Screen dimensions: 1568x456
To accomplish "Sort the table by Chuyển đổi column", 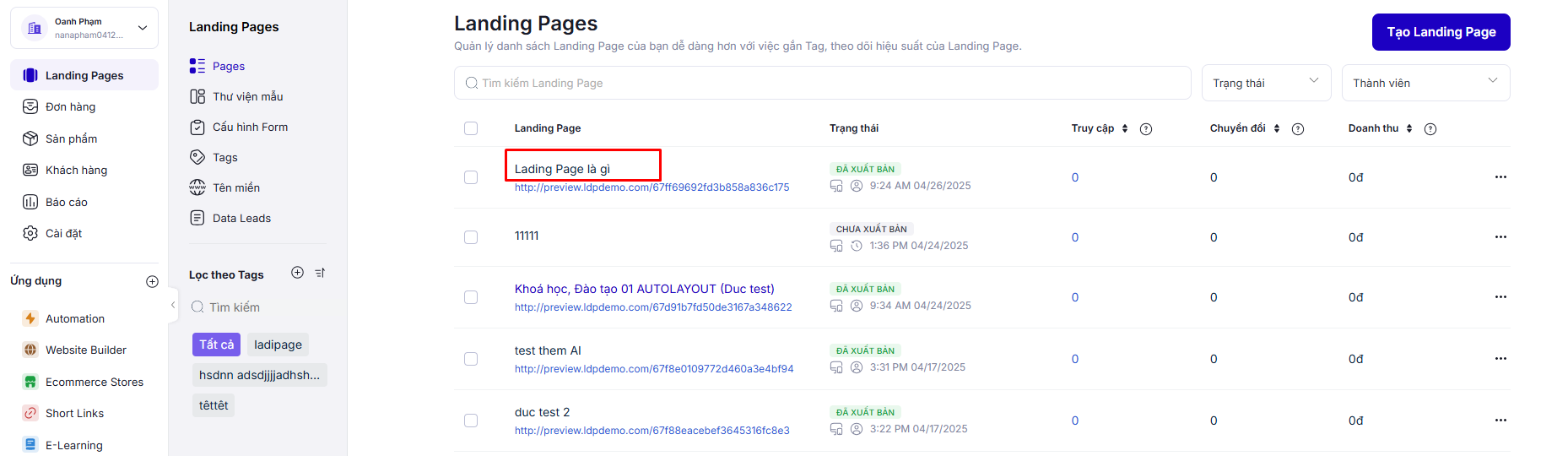I will click(x=1276, y=129).
